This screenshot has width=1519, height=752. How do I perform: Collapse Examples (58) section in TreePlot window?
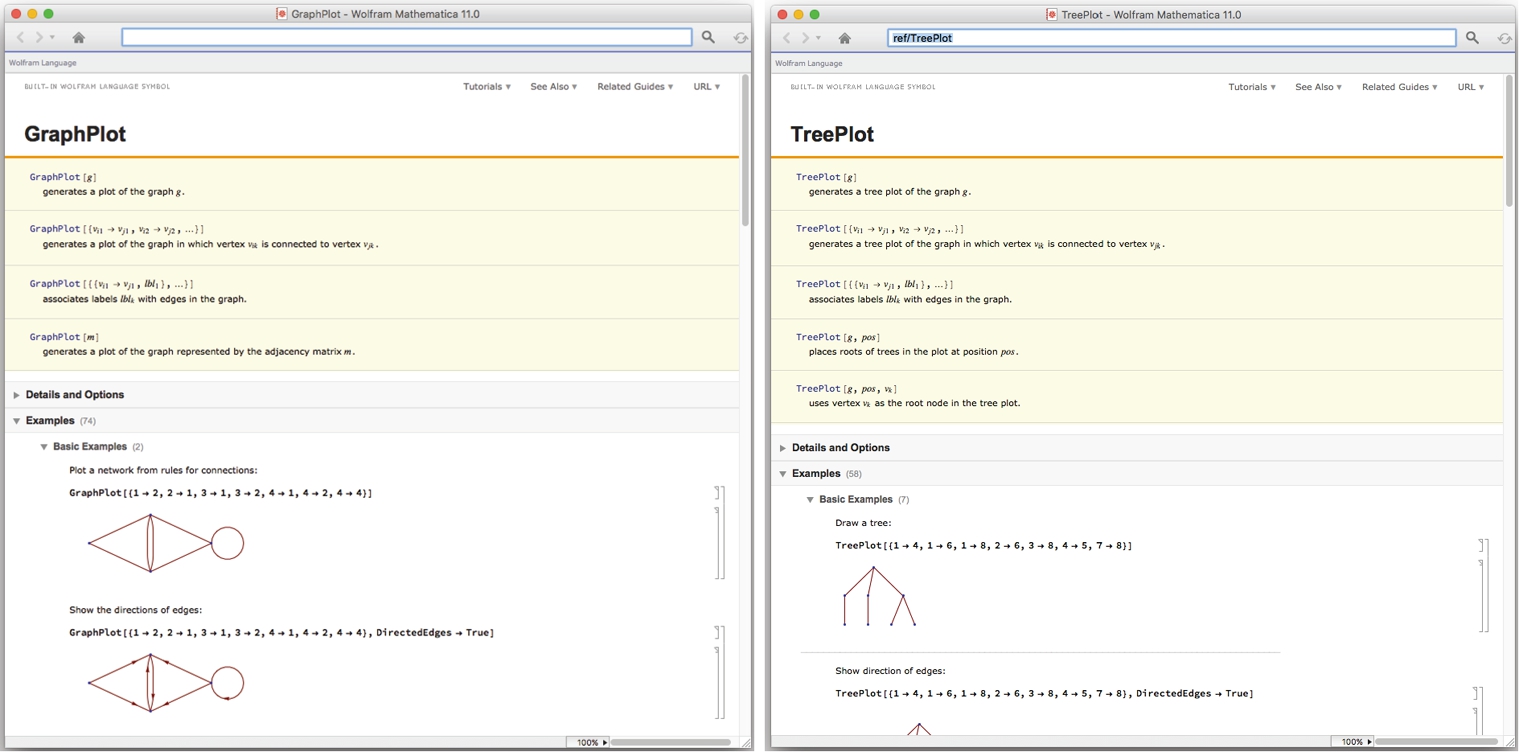tap(783, 474)
